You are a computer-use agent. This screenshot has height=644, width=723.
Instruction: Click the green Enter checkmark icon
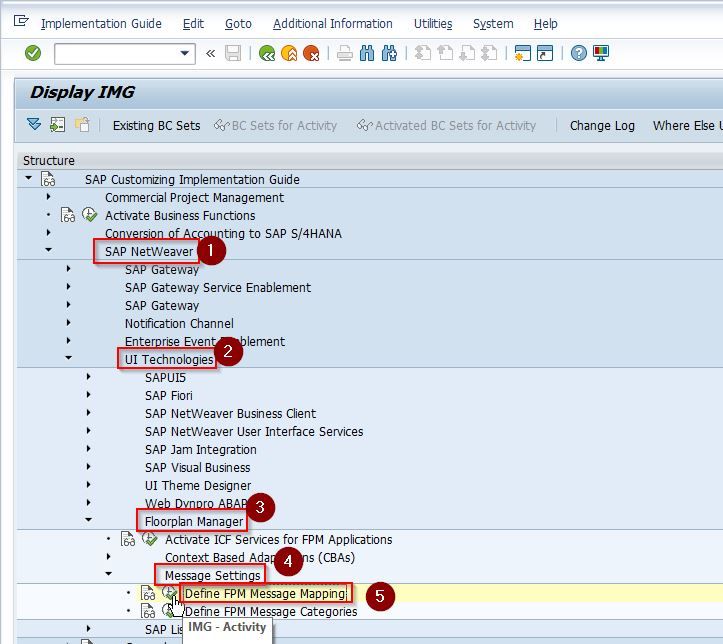click(x=33, y=53)
